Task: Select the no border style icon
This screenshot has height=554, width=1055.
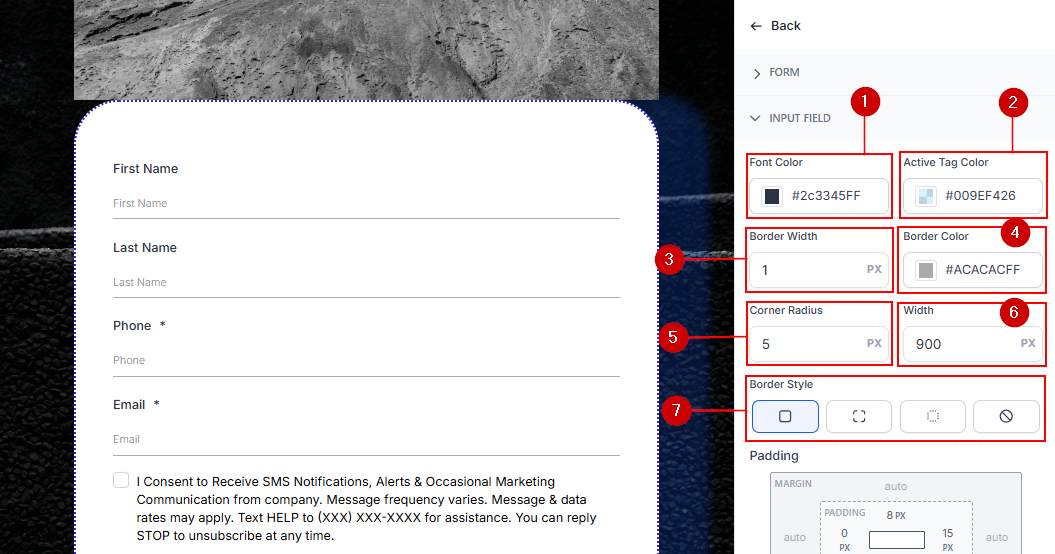Action: pos(1006,416)
